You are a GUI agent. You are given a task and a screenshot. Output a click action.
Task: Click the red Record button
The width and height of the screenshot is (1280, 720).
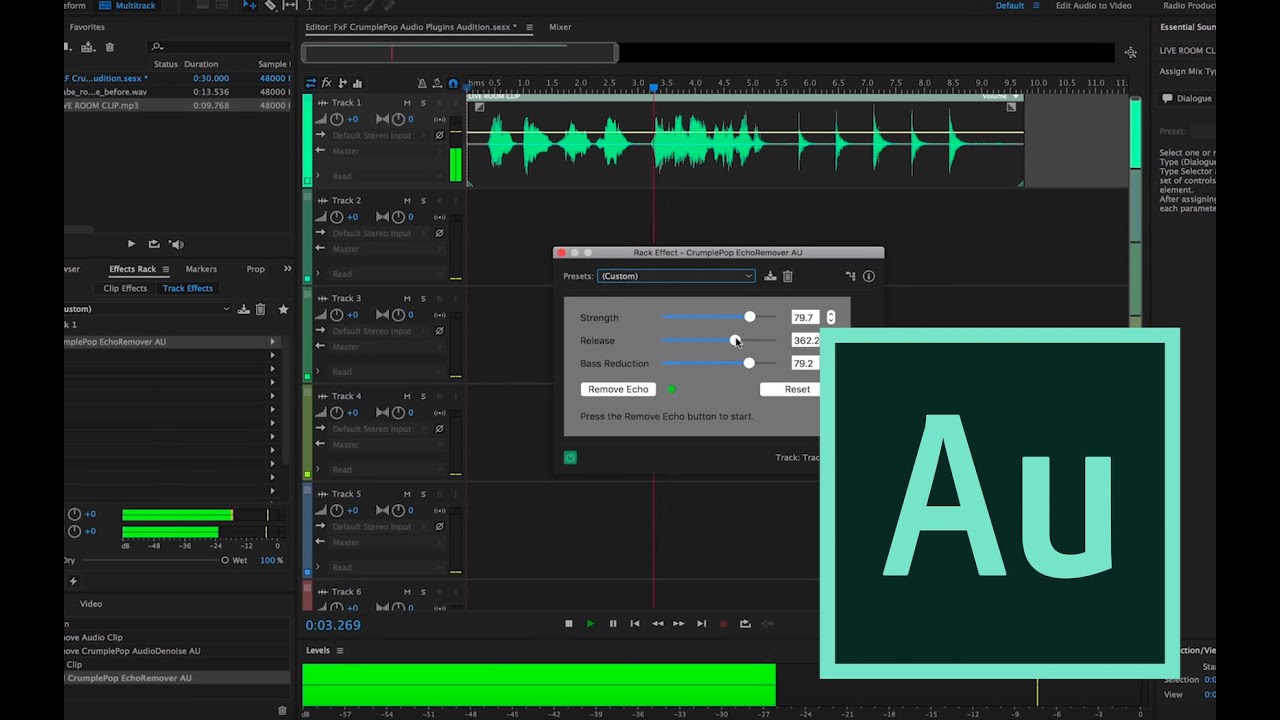tap(723, 624)
